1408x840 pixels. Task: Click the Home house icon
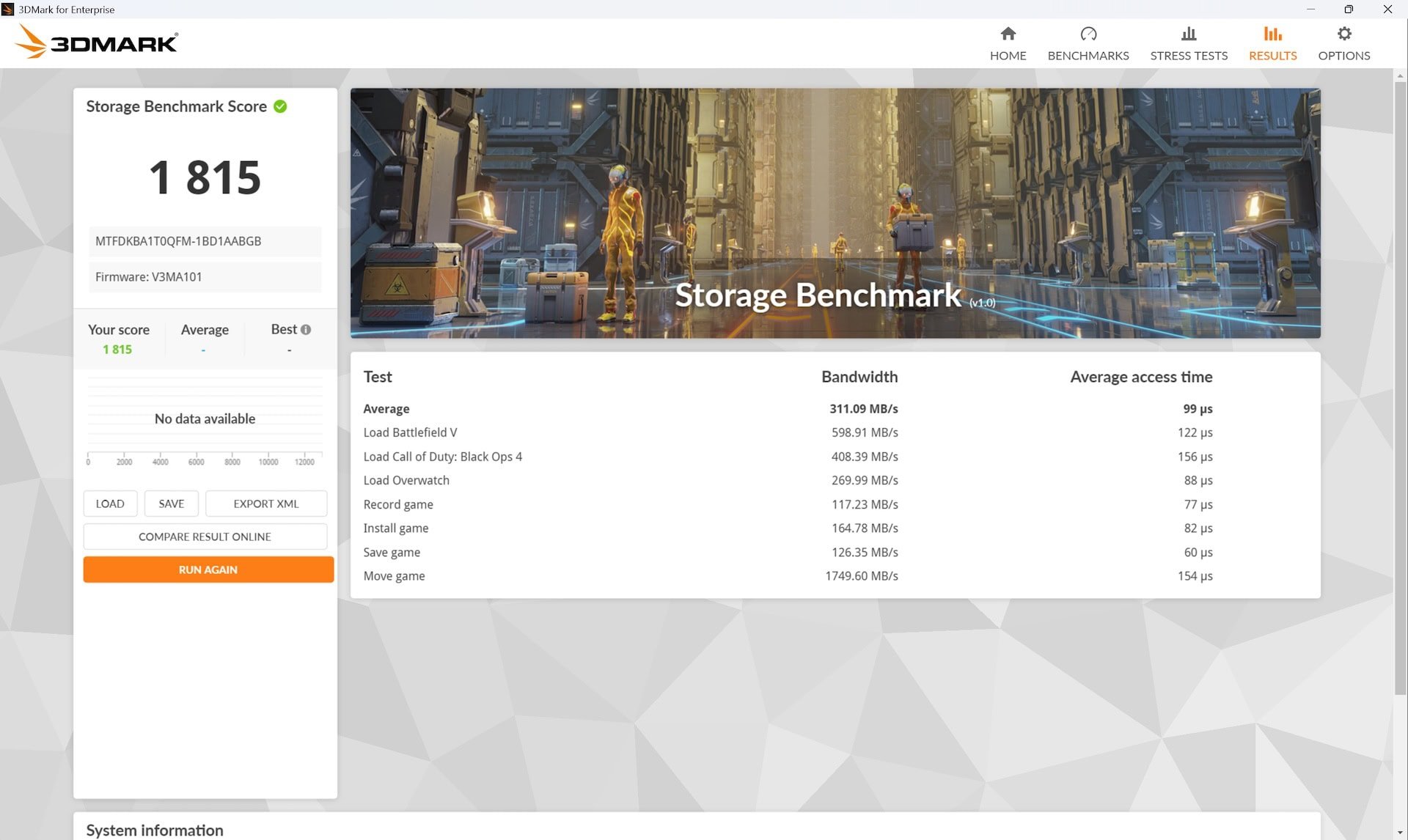click(x=1008, y=34)
